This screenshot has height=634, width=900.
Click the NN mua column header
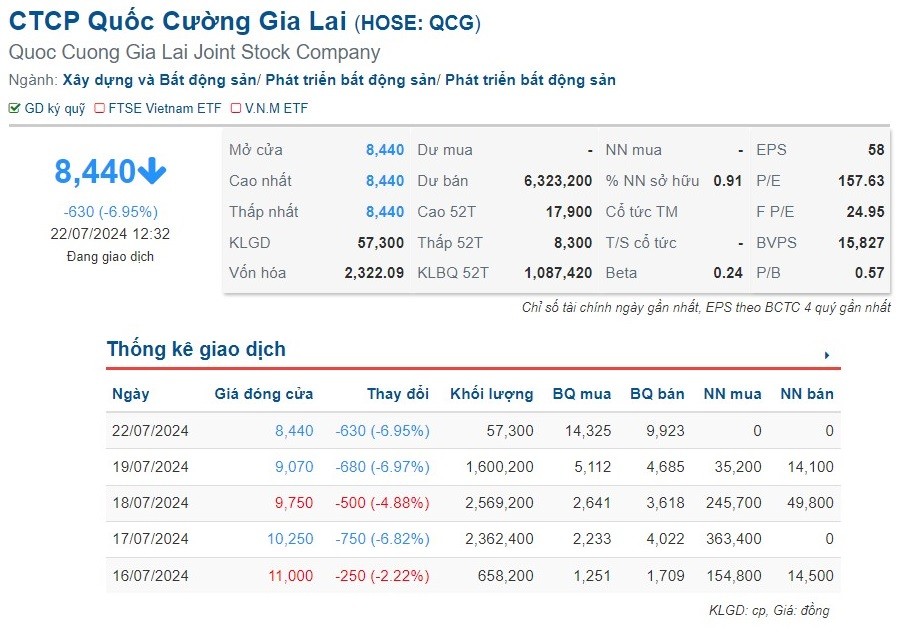732,394
